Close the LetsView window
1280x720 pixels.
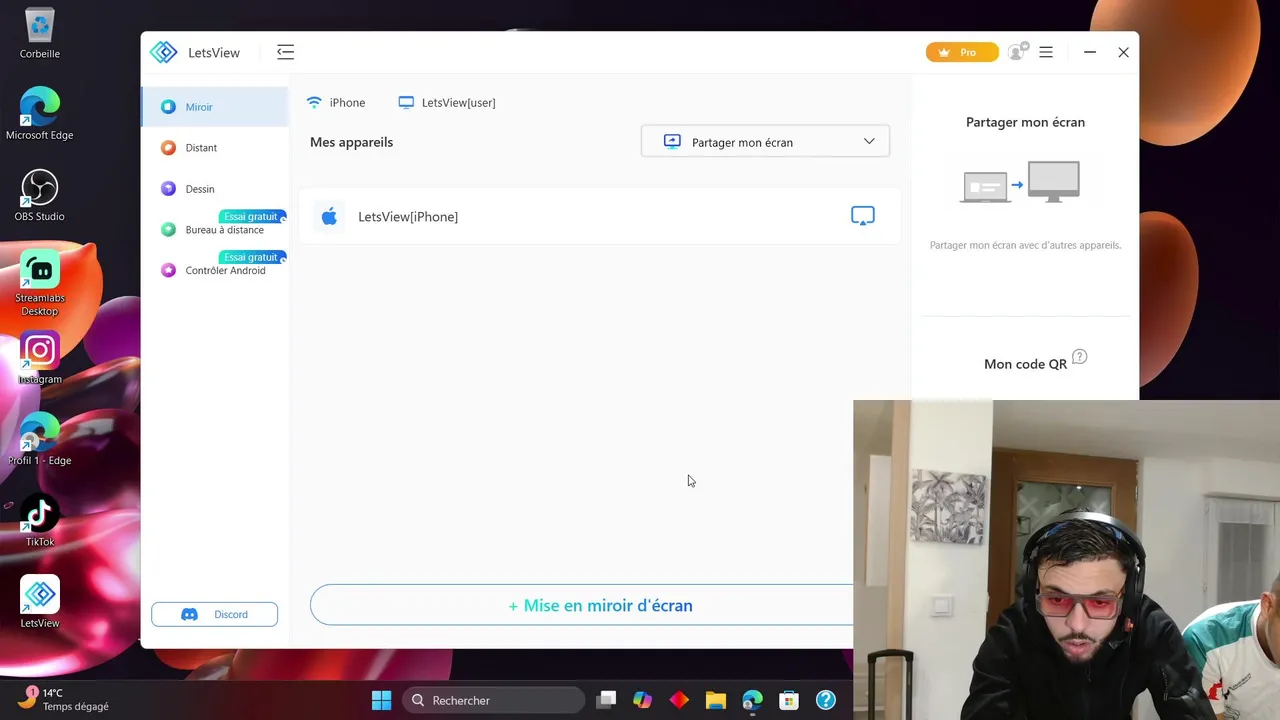point(1124,52)
